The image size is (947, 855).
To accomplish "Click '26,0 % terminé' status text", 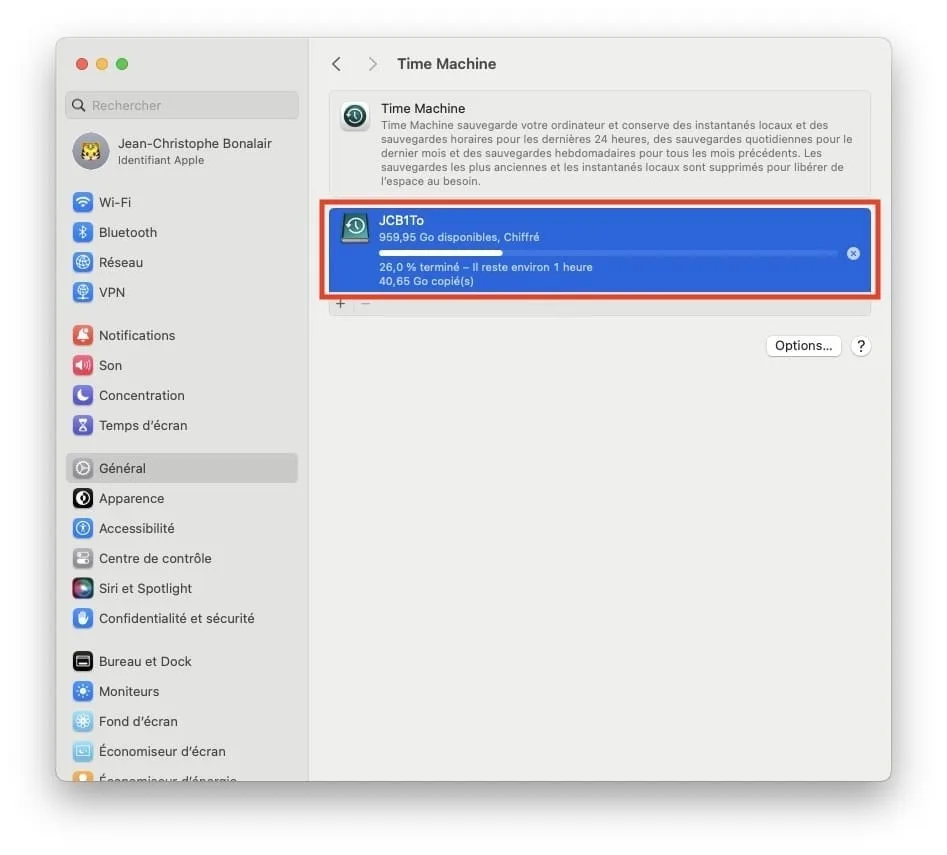I will [x=420, y=267].
